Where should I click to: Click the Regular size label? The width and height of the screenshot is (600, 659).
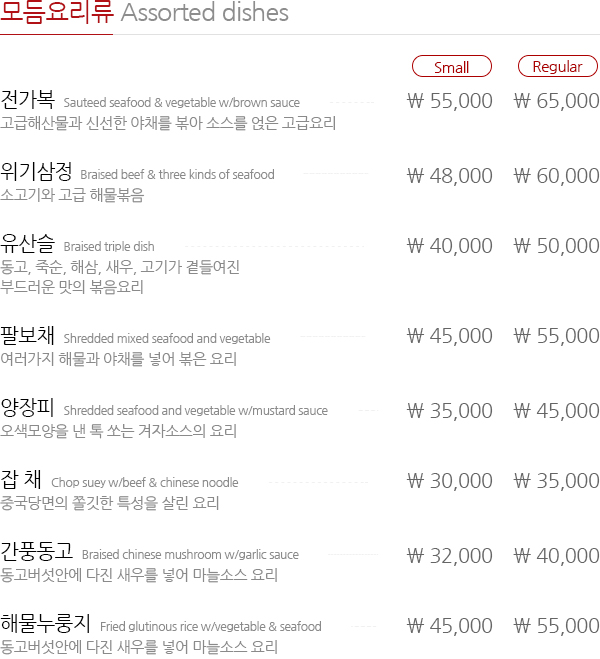558,66
